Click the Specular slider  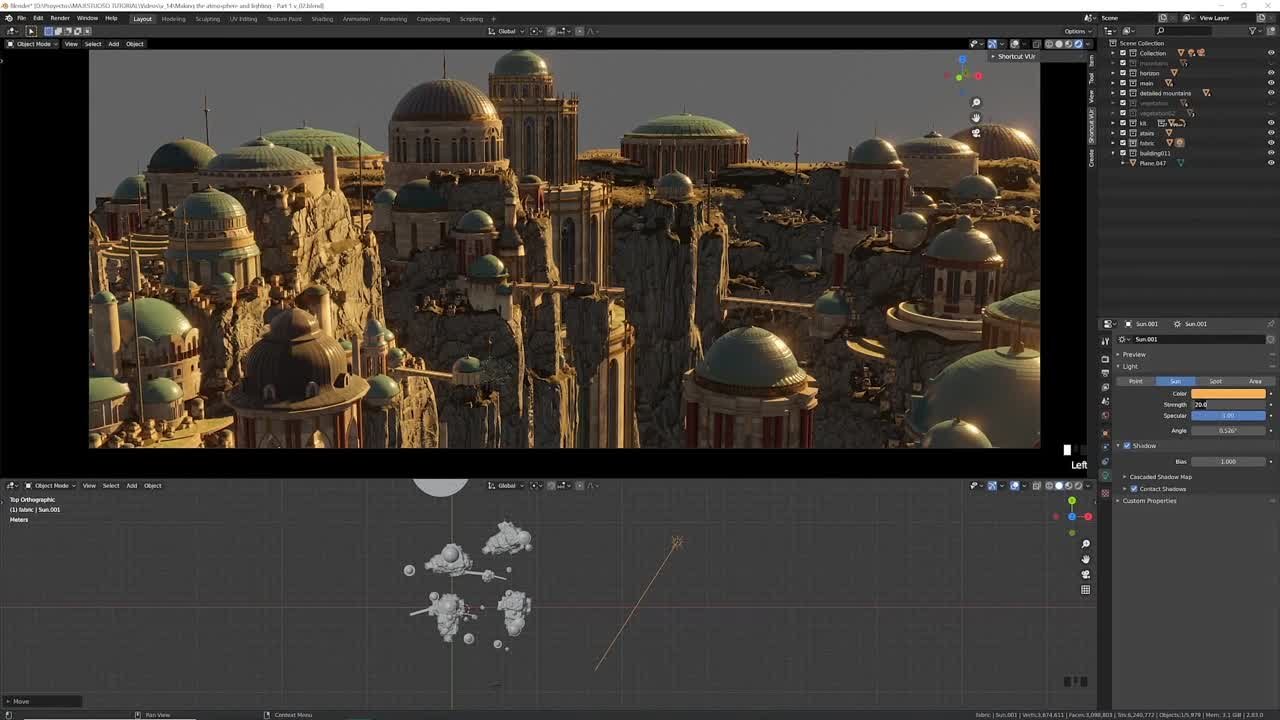pos(1228,415)
